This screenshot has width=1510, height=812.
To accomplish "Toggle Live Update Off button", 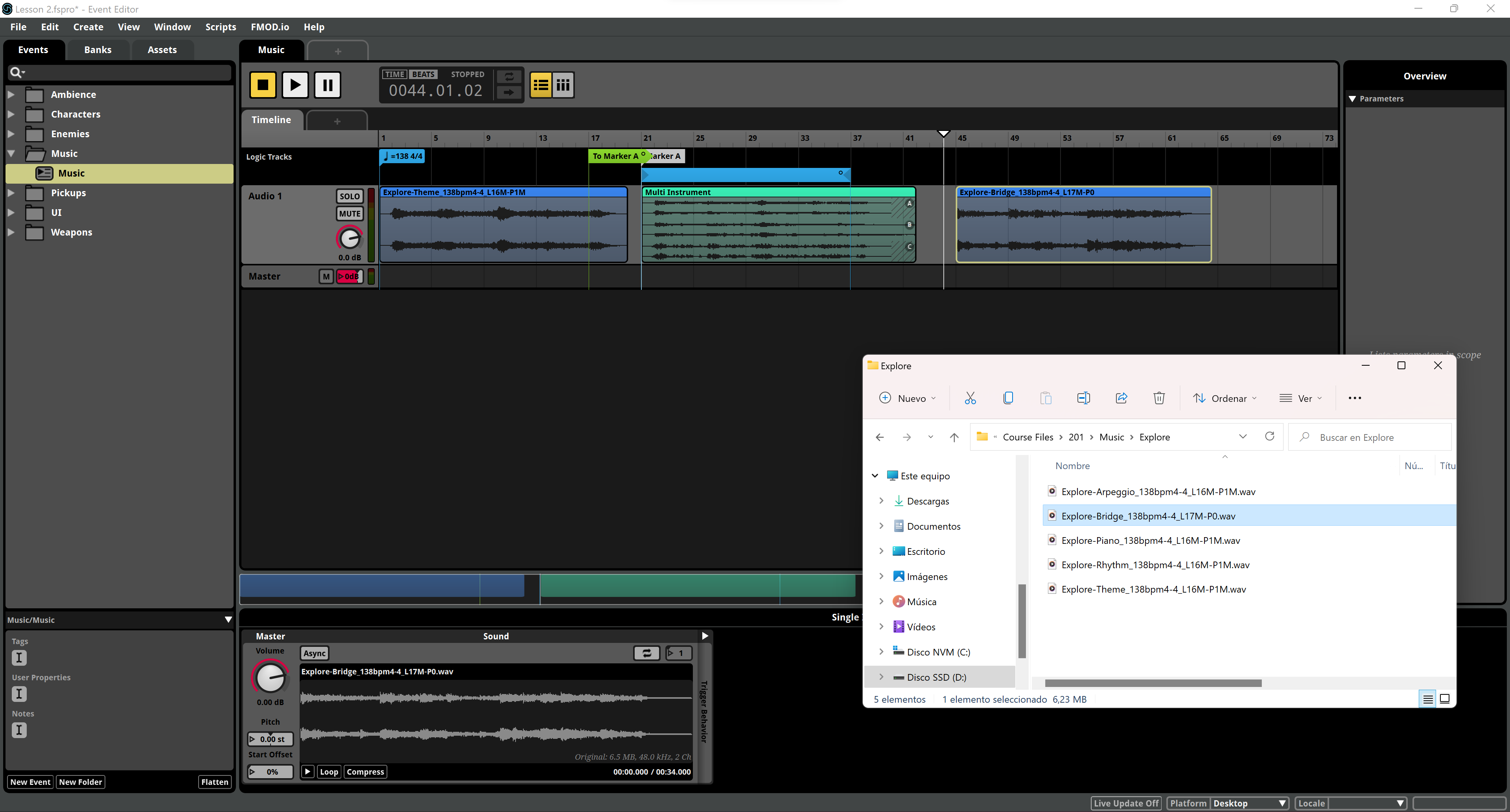I will point(1126,803).
